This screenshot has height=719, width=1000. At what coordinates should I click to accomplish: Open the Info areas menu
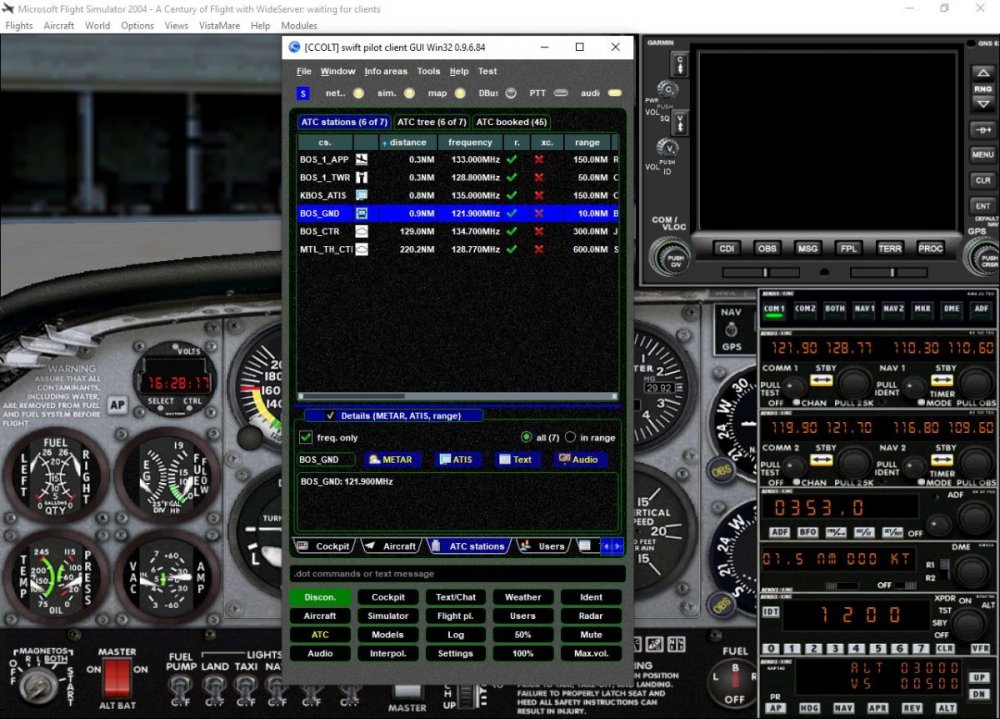coord(385,71)
